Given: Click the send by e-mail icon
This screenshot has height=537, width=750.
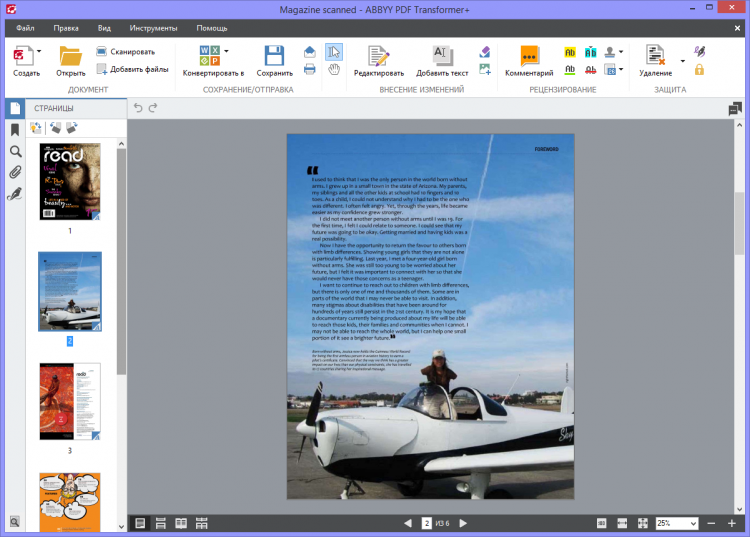Looking at the screenshot, I should click(309, 52).
